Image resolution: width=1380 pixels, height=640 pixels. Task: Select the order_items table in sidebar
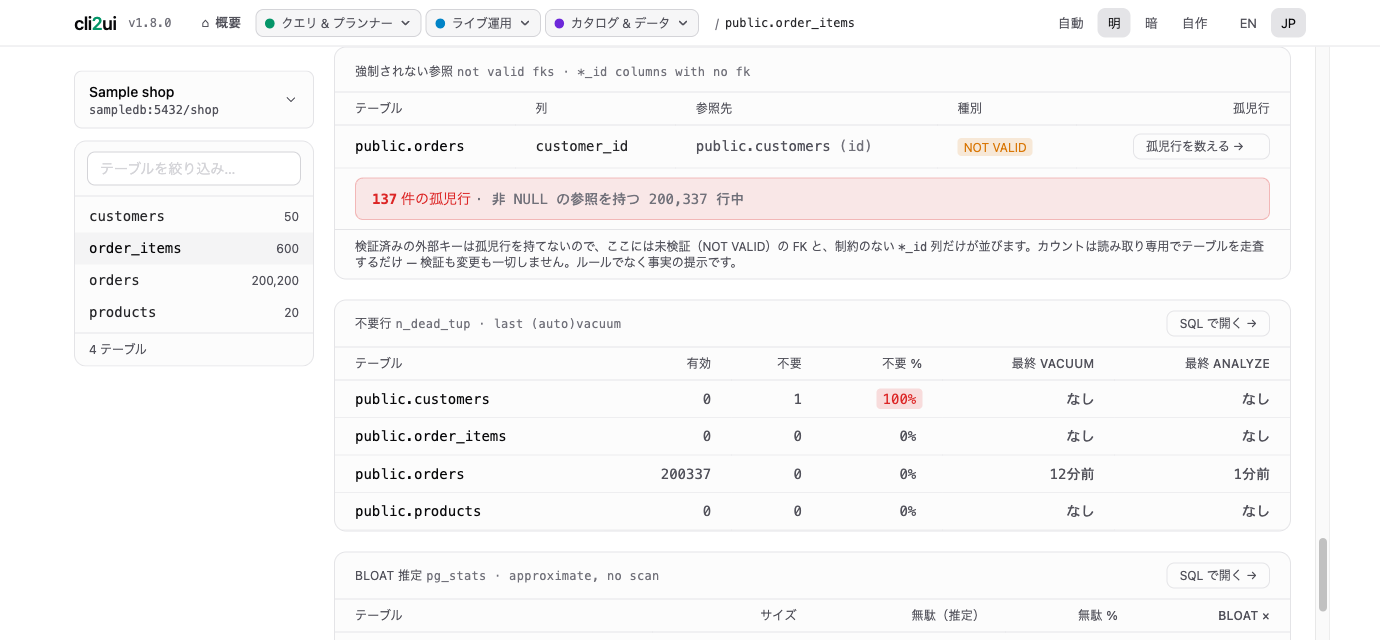(194, 248)
